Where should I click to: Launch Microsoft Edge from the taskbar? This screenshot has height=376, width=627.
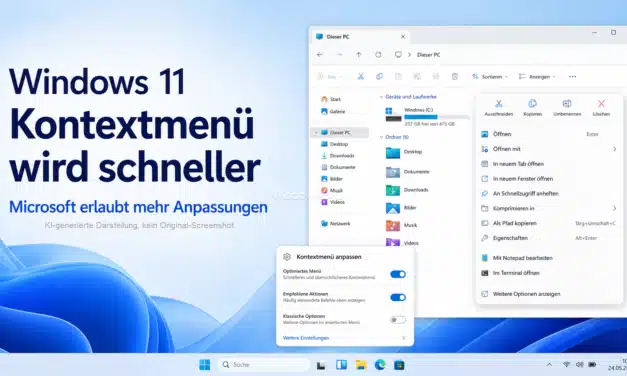(380, 365)
